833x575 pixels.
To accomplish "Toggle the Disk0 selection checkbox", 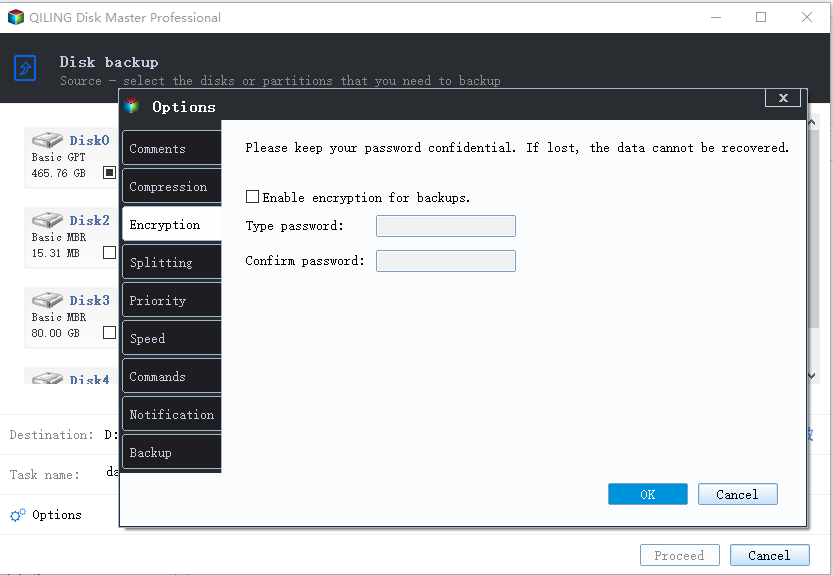I will click(x=109, y=172).
